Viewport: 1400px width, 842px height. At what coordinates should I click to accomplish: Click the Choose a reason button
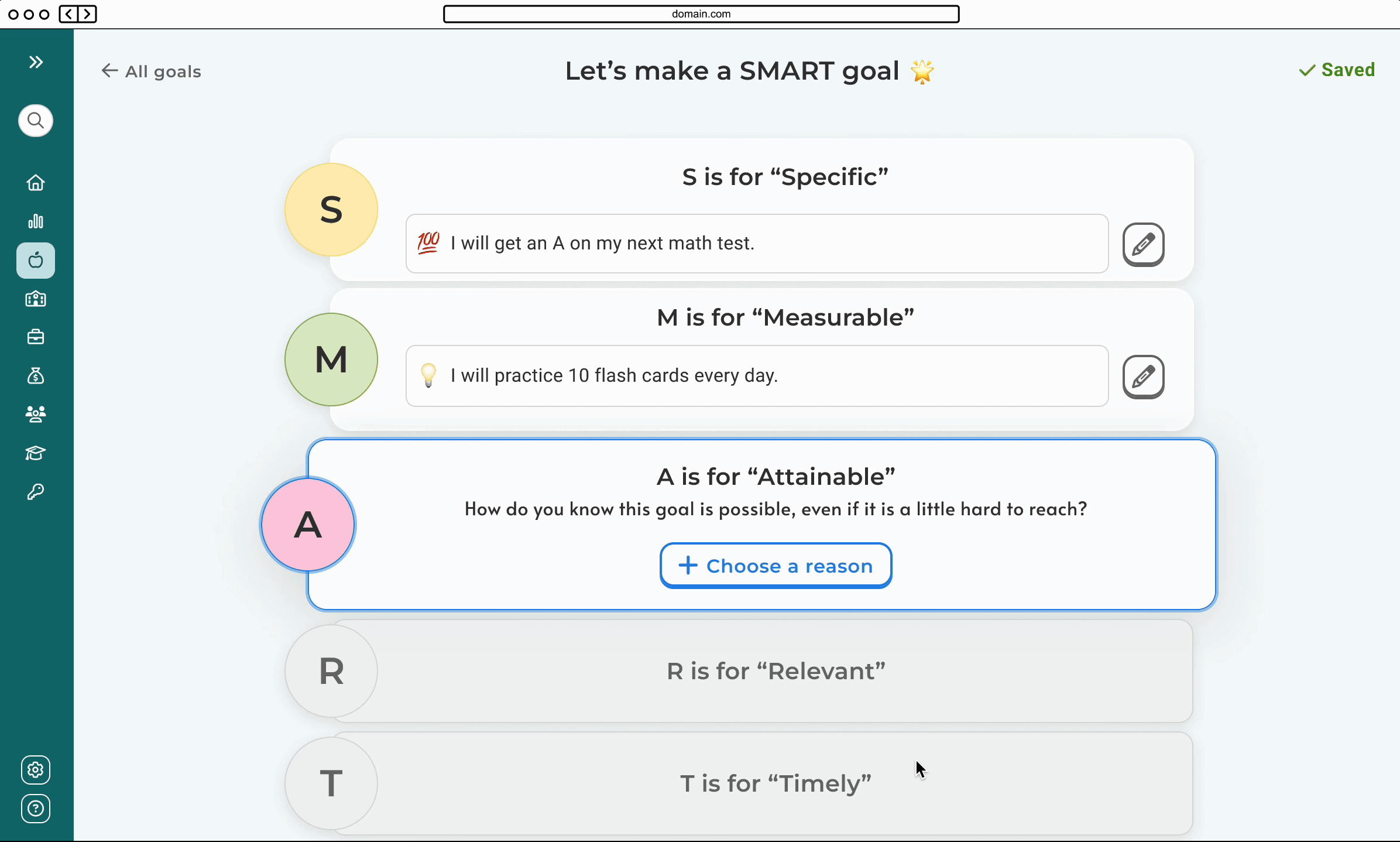pyautogui.click(x=776, y=566)
